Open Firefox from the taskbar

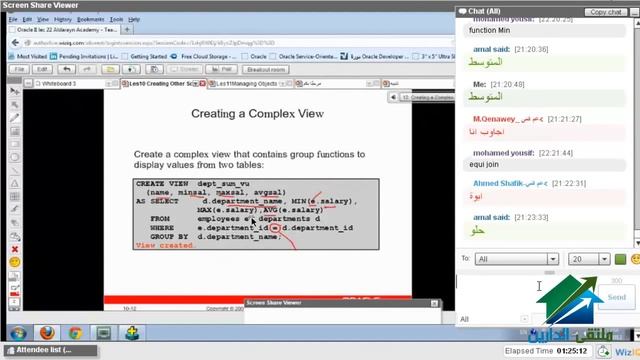pyautogui.click(x=47, y=333)
